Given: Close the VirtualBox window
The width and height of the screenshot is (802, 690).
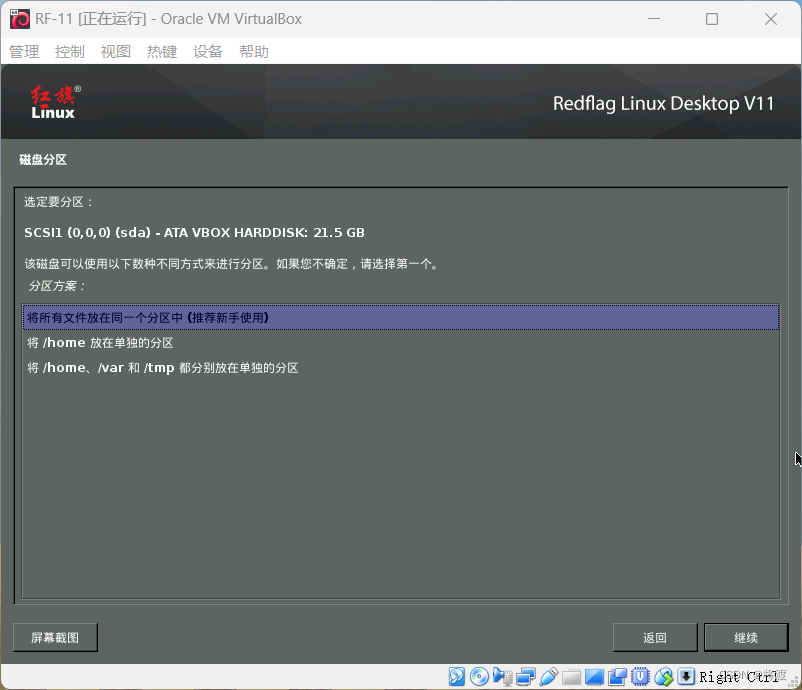Looking at the screenshot, I should pyautogui.click(x=771, y=19).
